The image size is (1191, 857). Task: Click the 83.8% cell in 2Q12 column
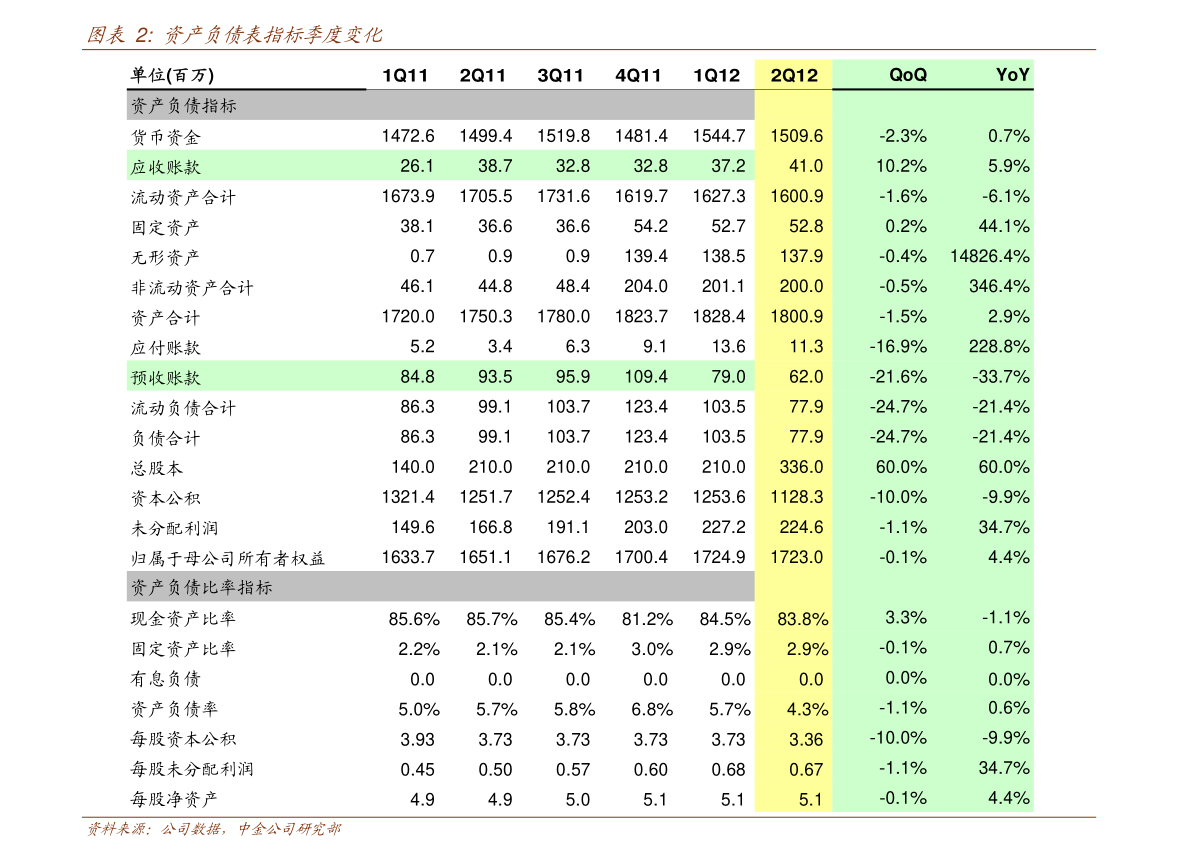click(x=803, y=619)
